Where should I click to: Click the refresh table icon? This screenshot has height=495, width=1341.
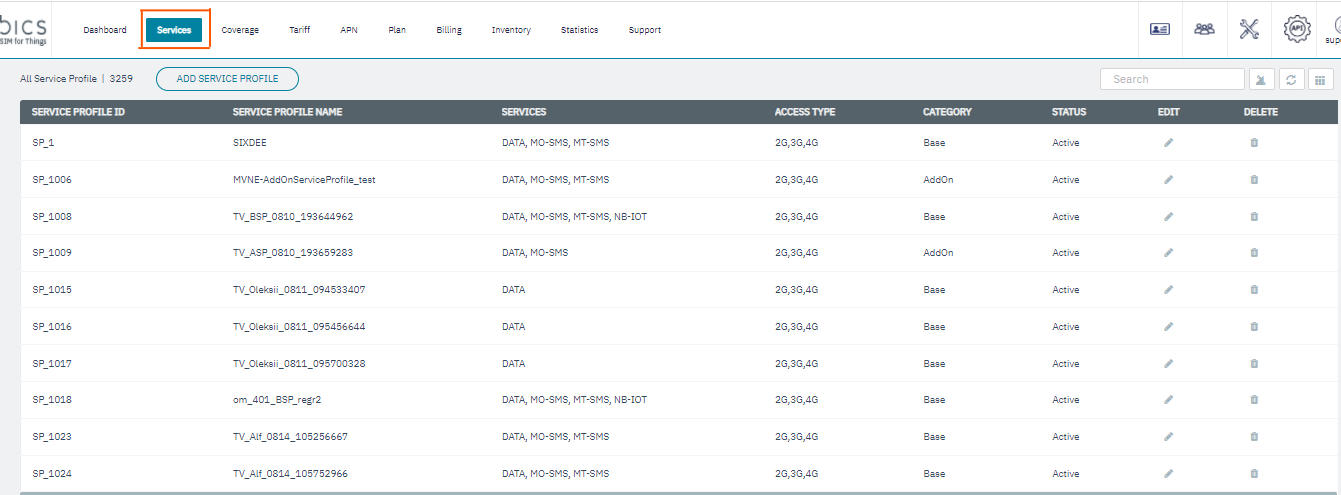coord(1291,79)
